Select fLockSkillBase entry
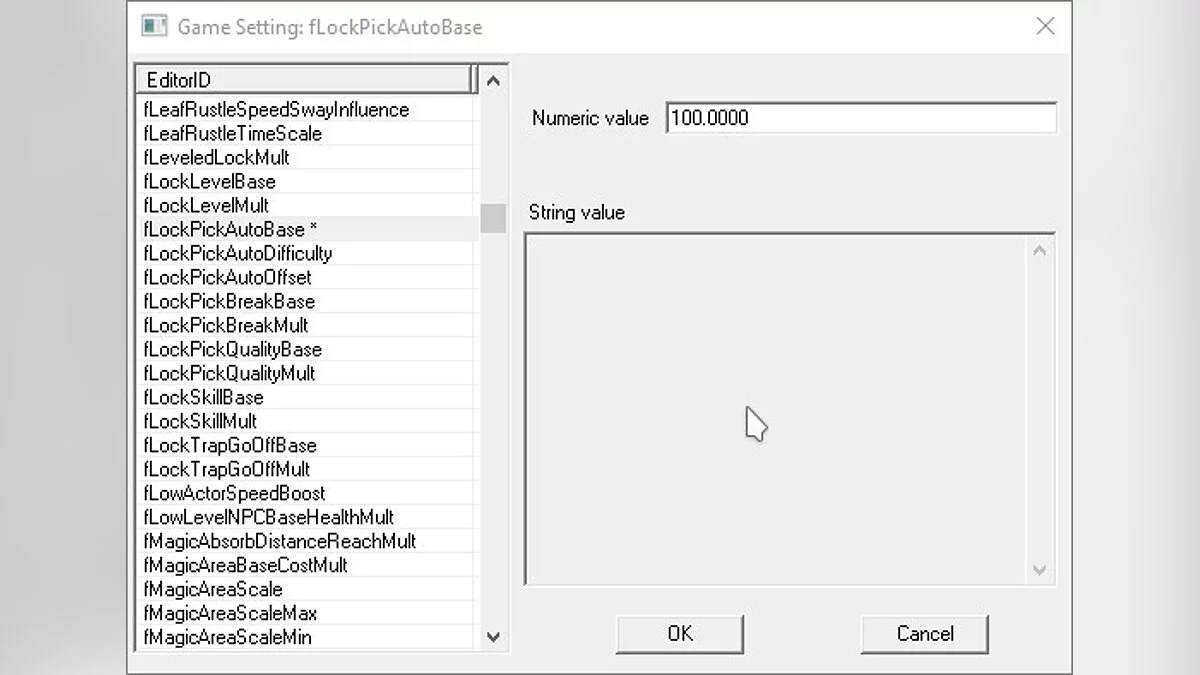 203,397
